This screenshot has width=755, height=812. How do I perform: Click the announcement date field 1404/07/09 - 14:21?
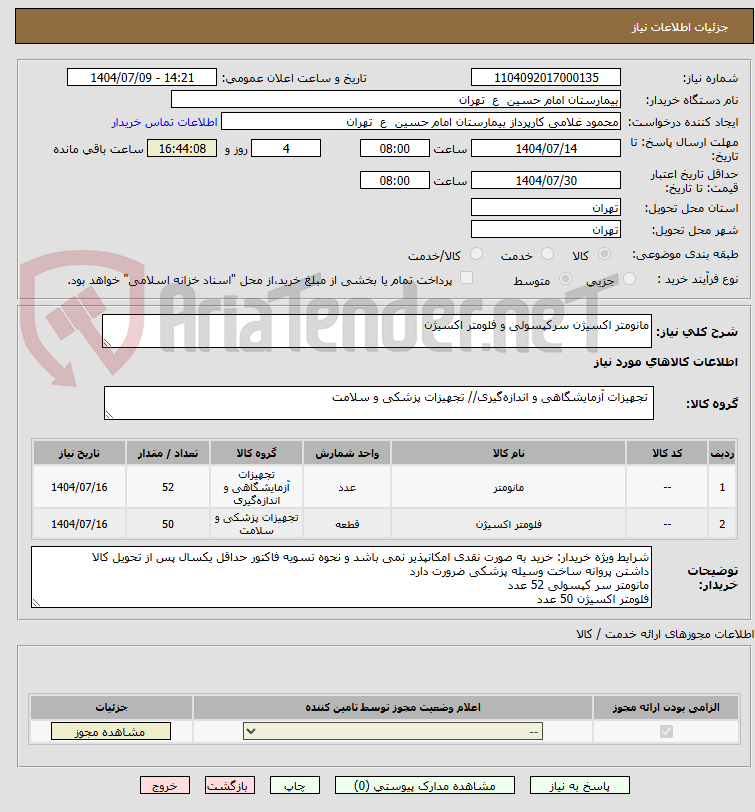pyautogui.click(x=142, y=78)
